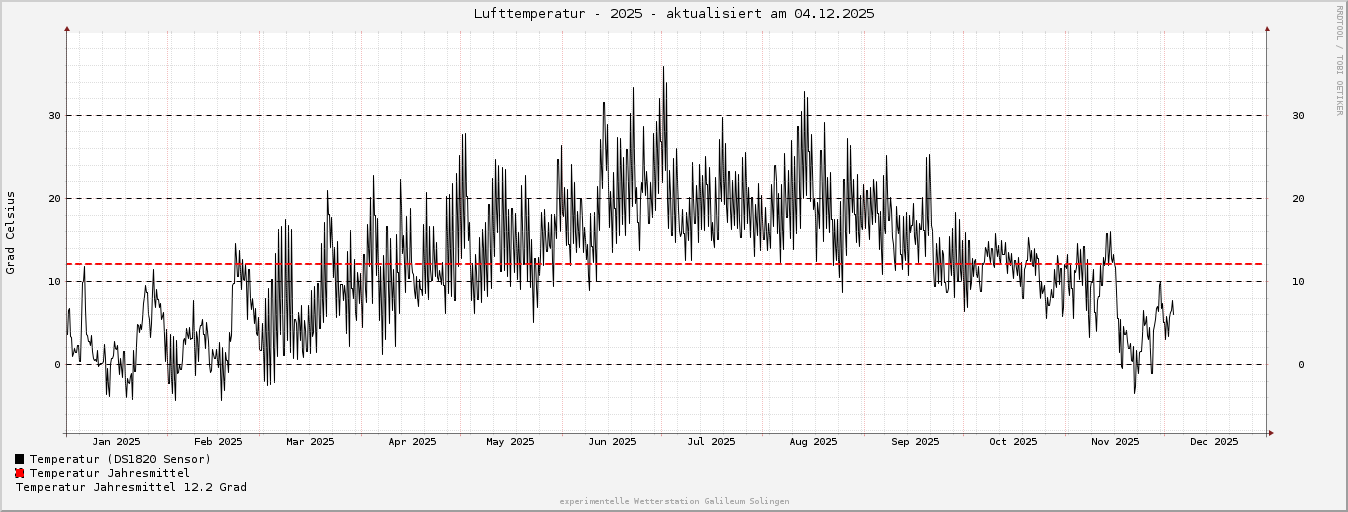Click the 'Grad Celsius' y-axis label
Viewport: 1348px width, 512px height.
click(11, 232)
